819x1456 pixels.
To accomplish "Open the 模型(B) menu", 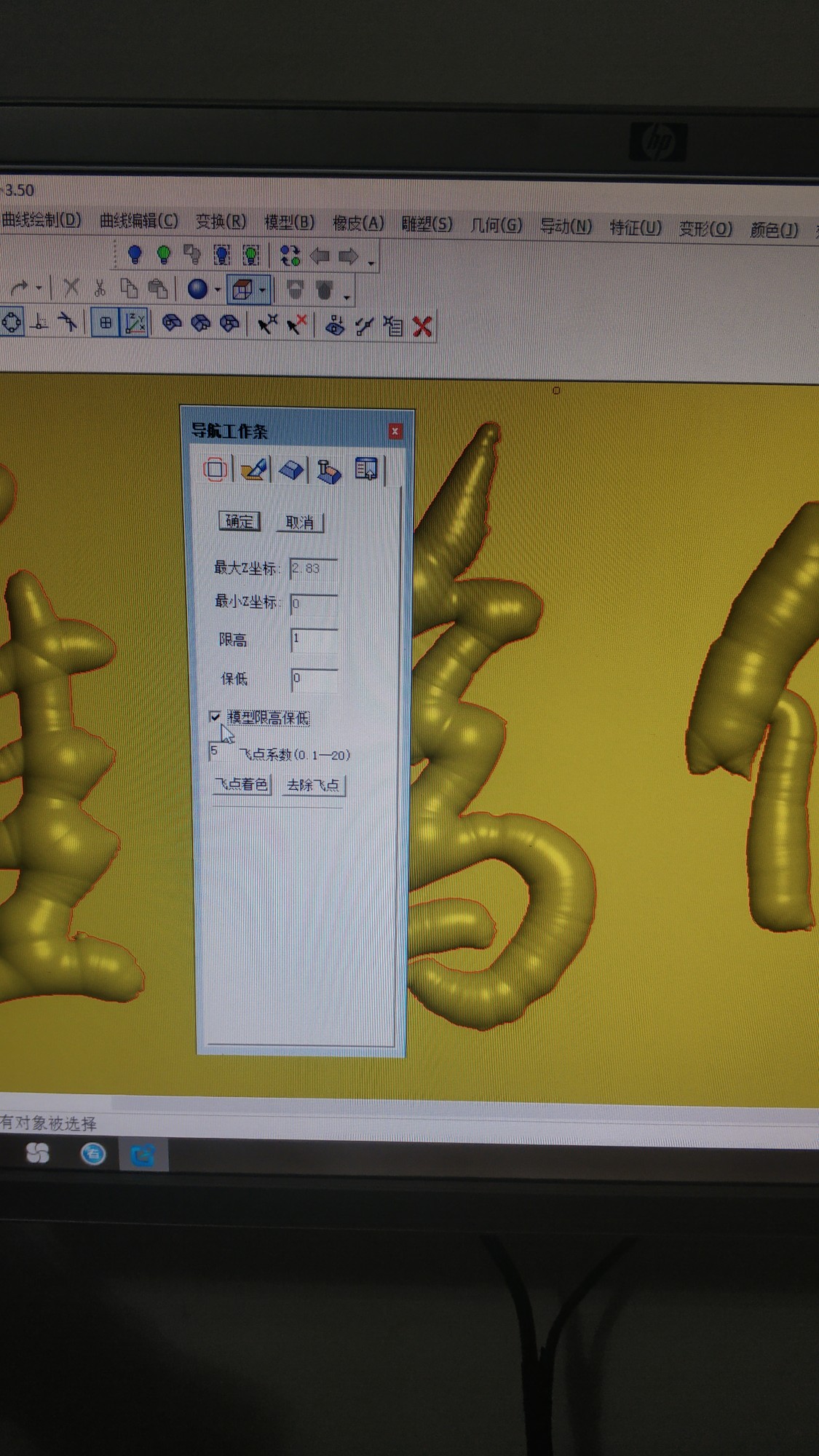I will pyautogui.click(x=290, y=222).
